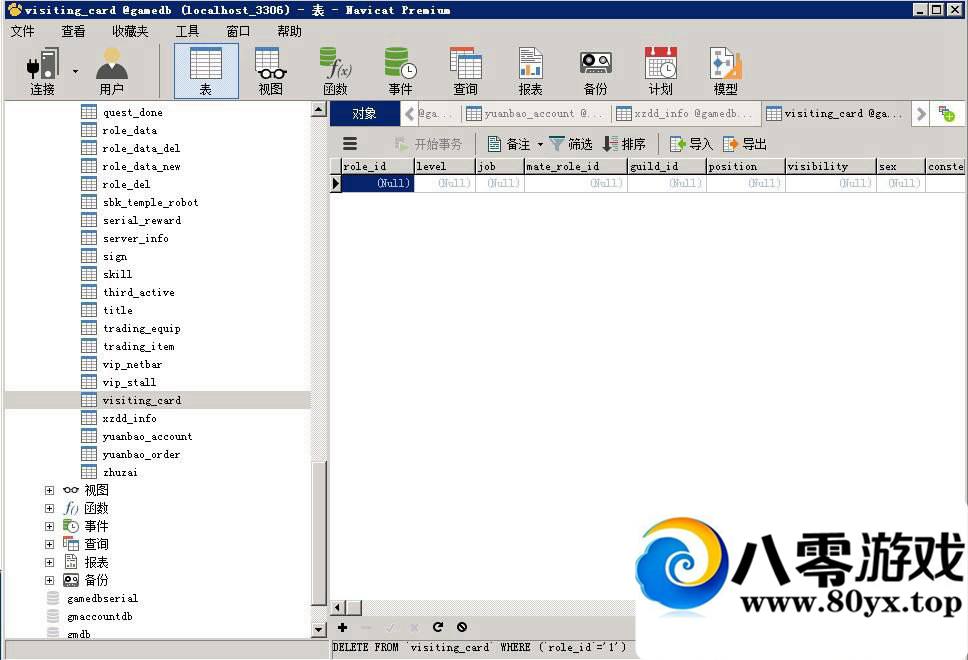Expand the 视图 tree node

coord(49,490)
